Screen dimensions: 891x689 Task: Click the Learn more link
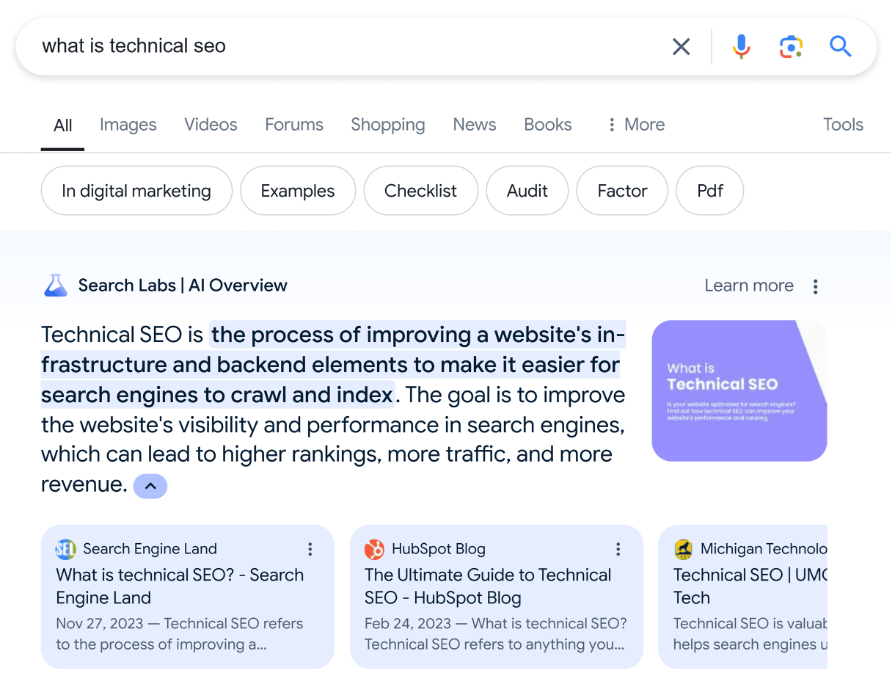click(x=749, y=286)
